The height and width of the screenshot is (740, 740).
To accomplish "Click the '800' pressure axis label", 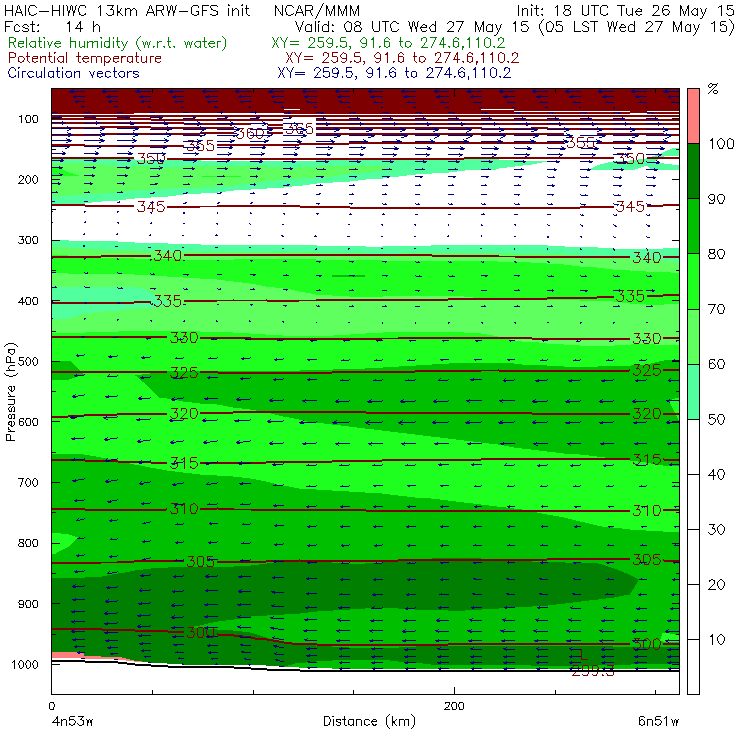I will click(28, 543).
